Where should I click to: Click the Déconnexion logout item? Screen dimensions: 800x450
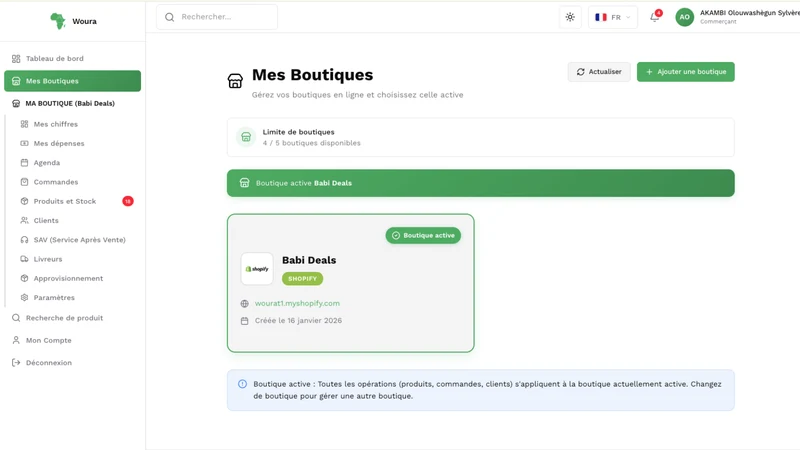click(48, 363)
